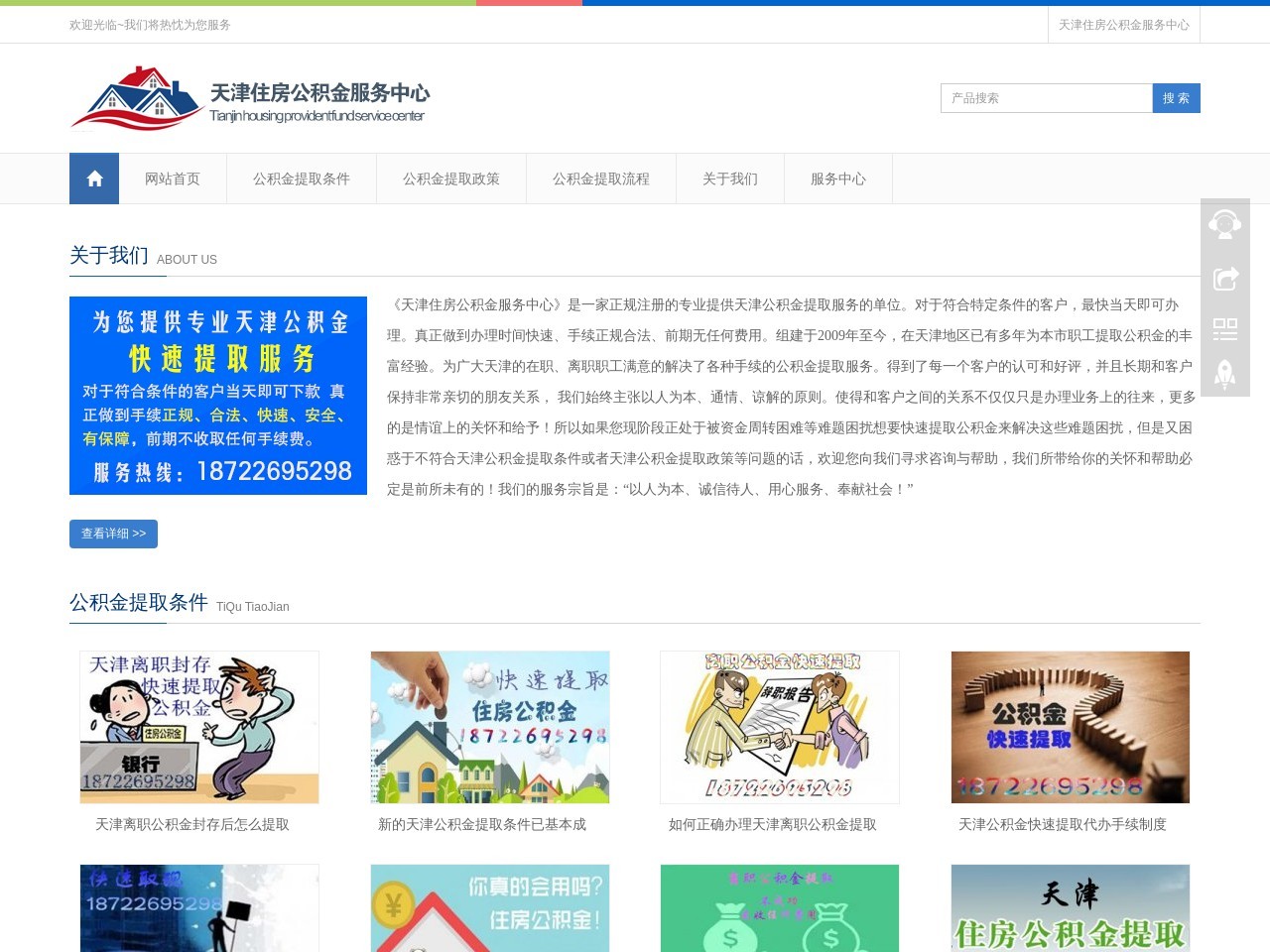Click the share icon on the right sidebar
The height and width of the screenshot is (952, 1270).
point(1224,278)
